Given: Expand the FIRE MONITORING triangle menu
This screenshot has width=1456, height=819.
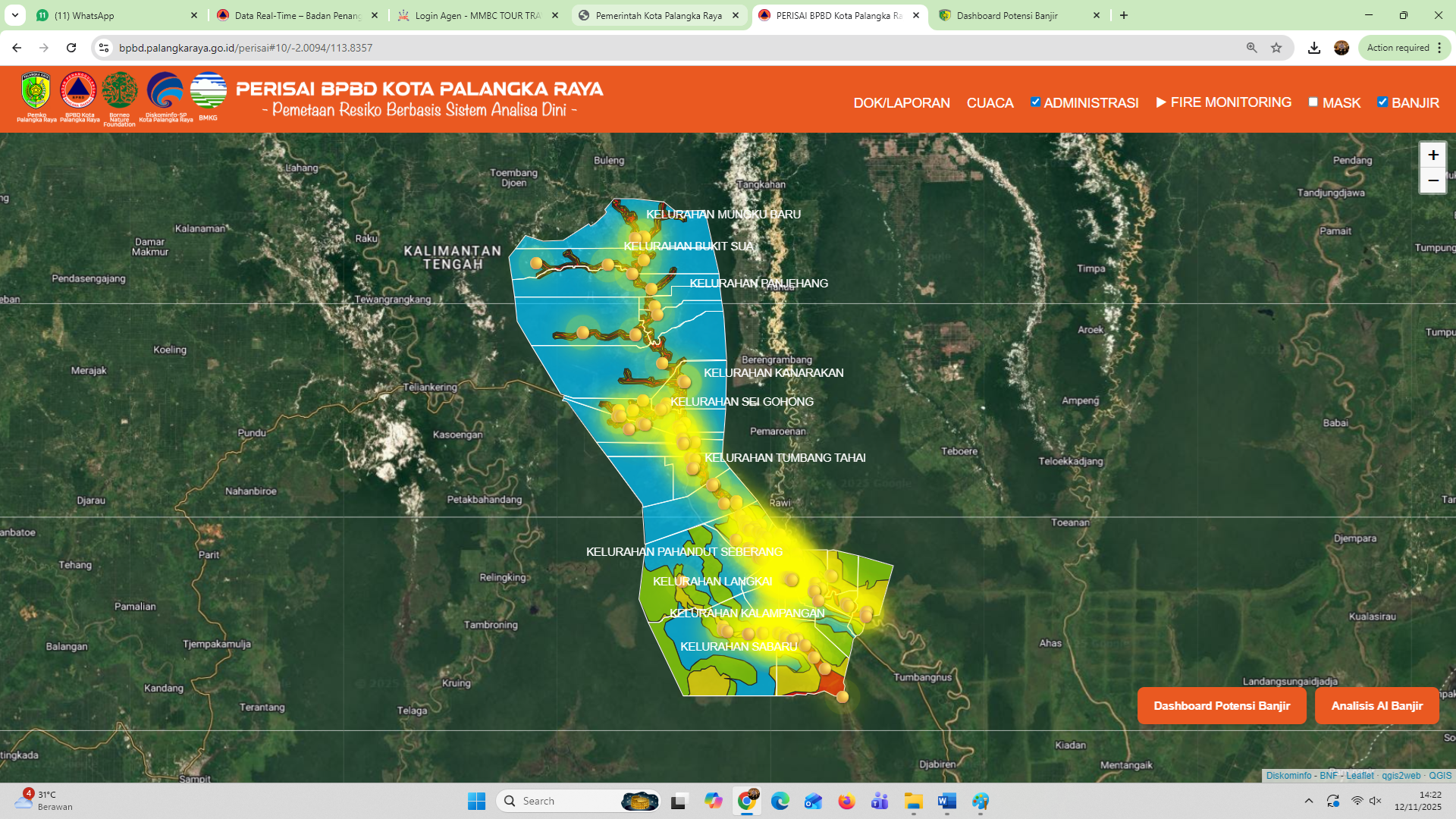Looking at the screenshot, I should click(x=1160, y=102).
